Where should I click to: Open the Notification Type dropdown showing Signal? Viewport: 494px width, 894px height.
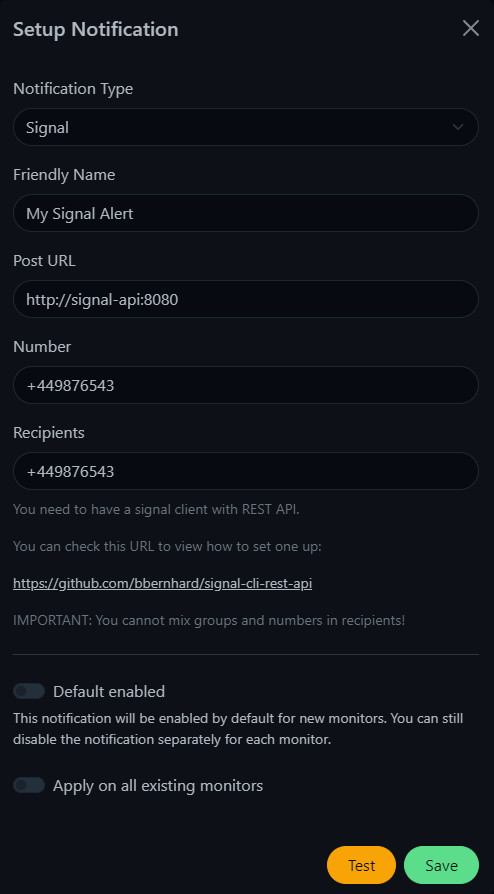pos(246,127)
